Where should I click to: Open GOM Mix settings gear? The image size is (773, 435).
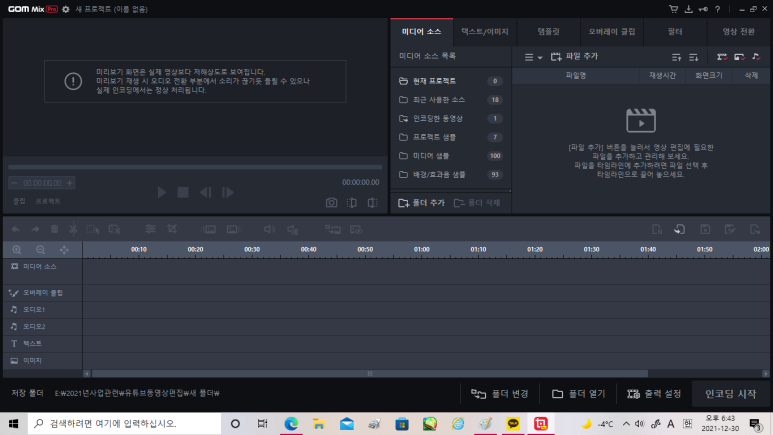coord(66,9)
